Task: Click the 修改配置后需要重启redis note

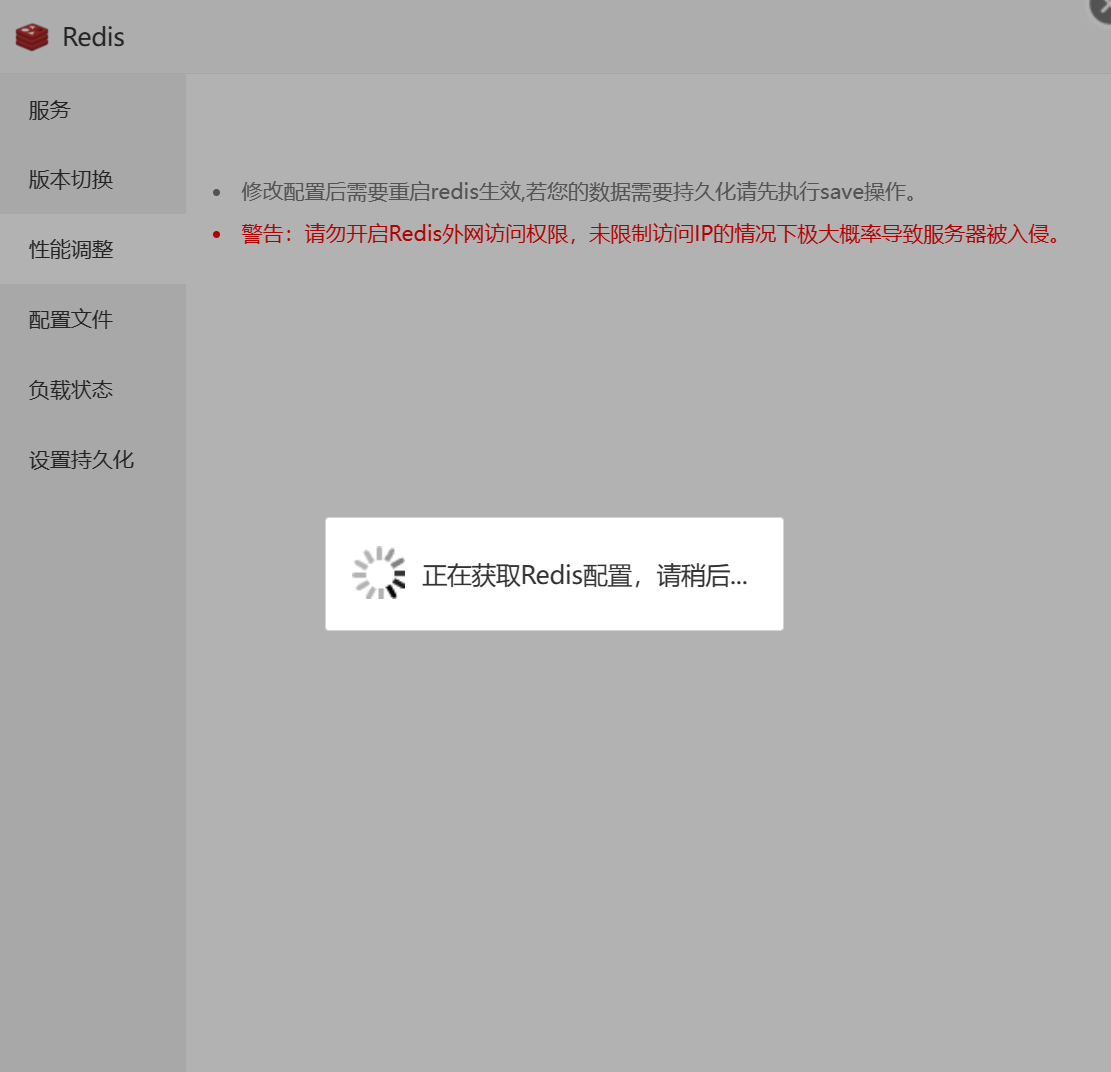Action: (579, 191)
